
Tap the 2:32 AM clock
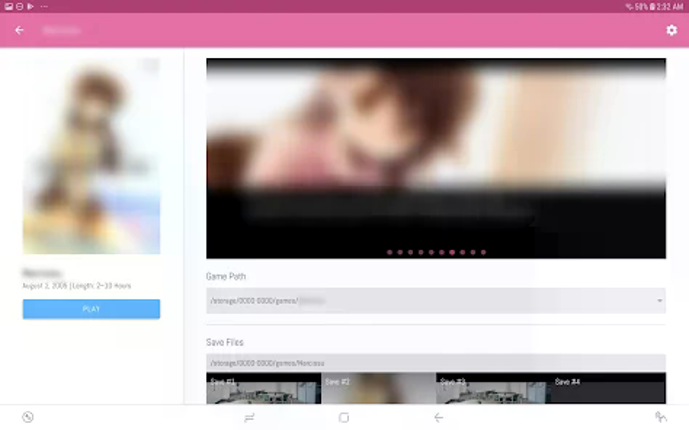click(x=670, y=7)
